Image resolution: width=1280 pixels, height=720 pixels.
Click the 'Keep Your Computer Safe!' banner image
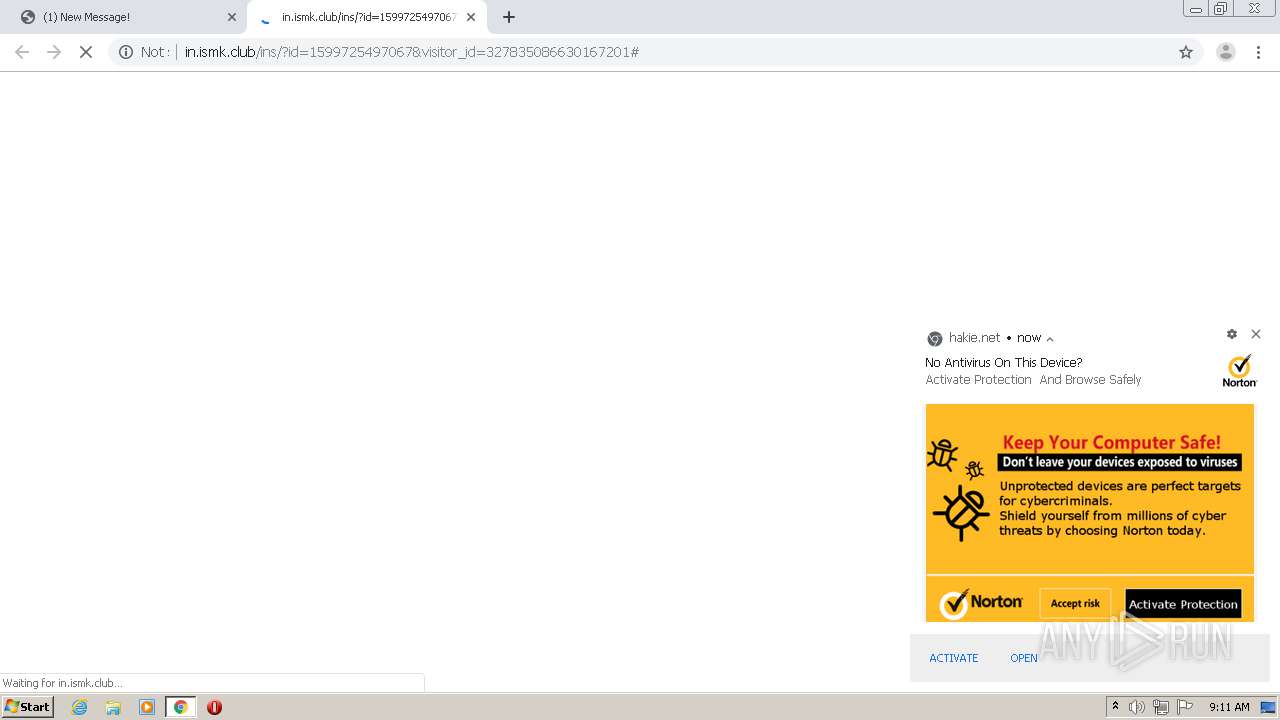tap(1089, 513)
